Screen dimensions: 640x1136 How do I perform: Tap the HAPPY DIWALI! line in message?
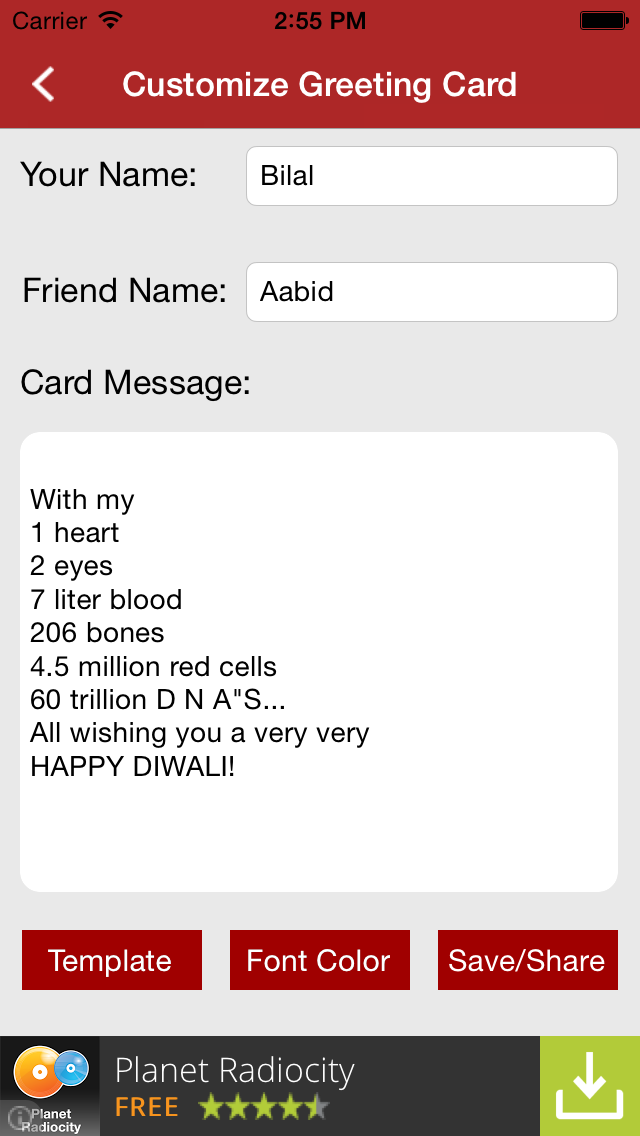[133, 767]
